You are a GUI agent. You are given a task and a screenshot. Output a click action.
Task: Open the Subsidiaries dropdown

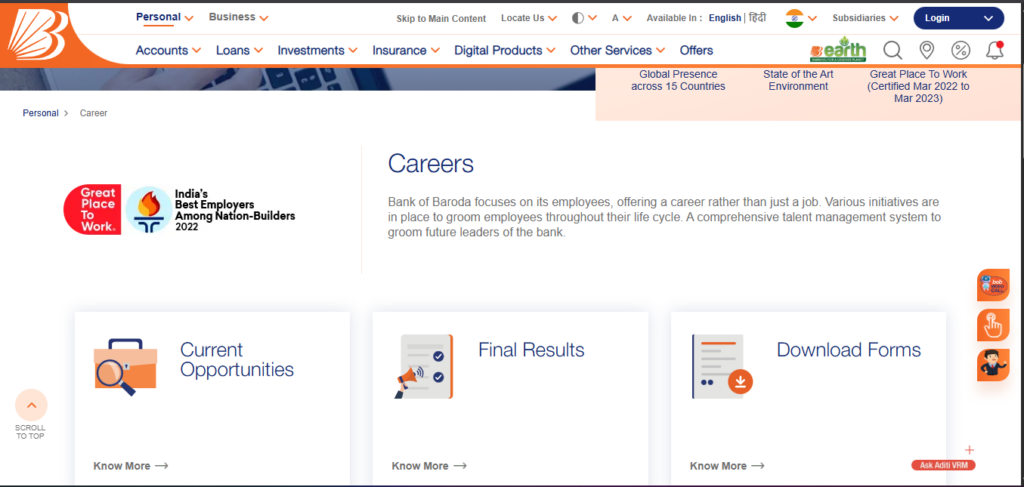click(865, 18)
